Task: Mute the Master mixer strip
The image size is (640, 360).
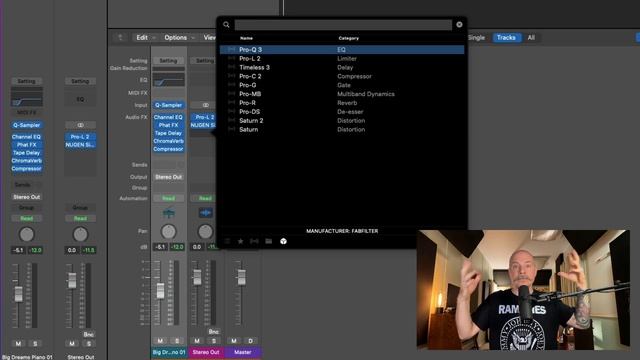Action: pos(233,340)
